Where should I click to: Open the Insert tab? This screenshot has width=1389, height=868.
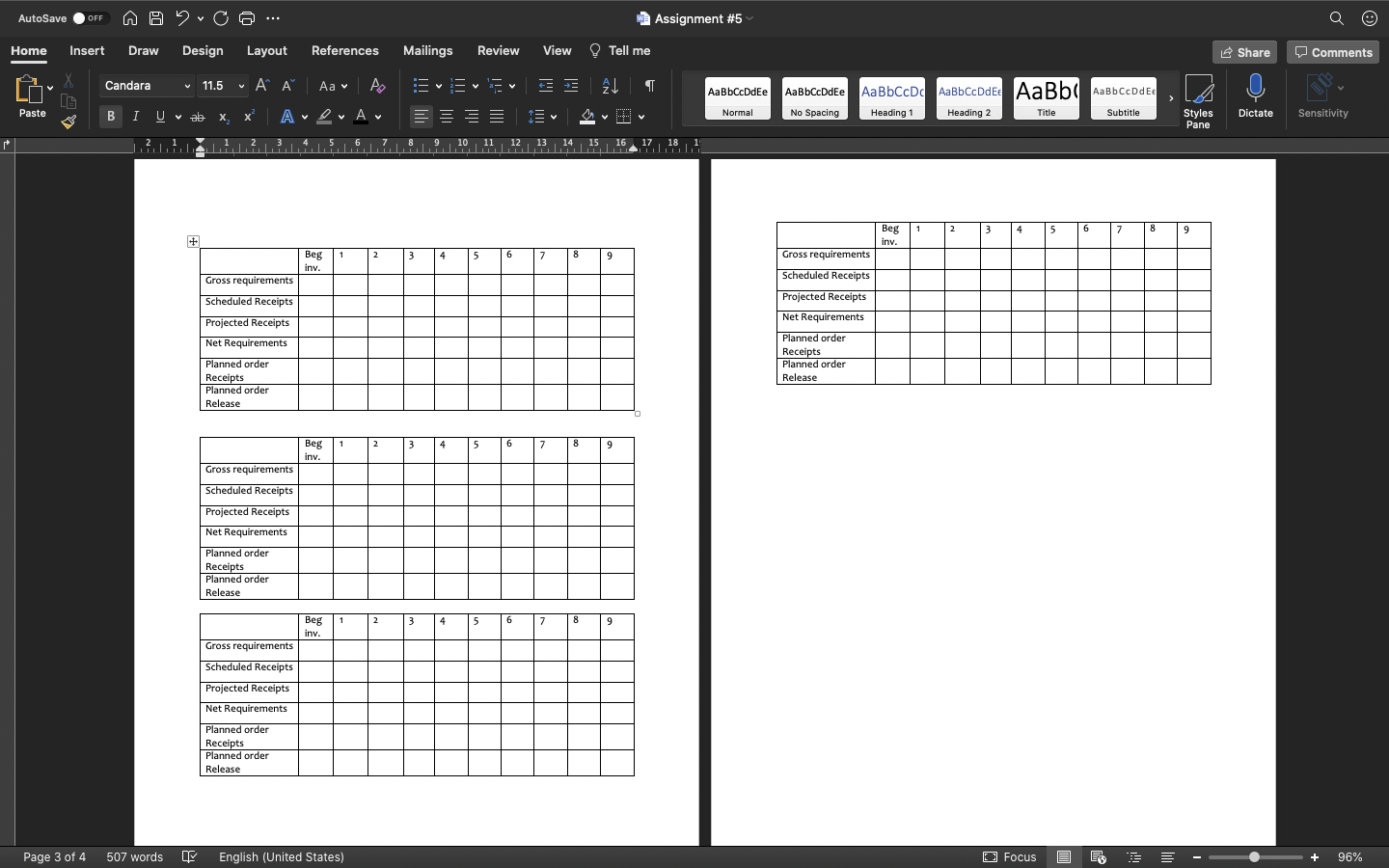(x=87, y=50)
